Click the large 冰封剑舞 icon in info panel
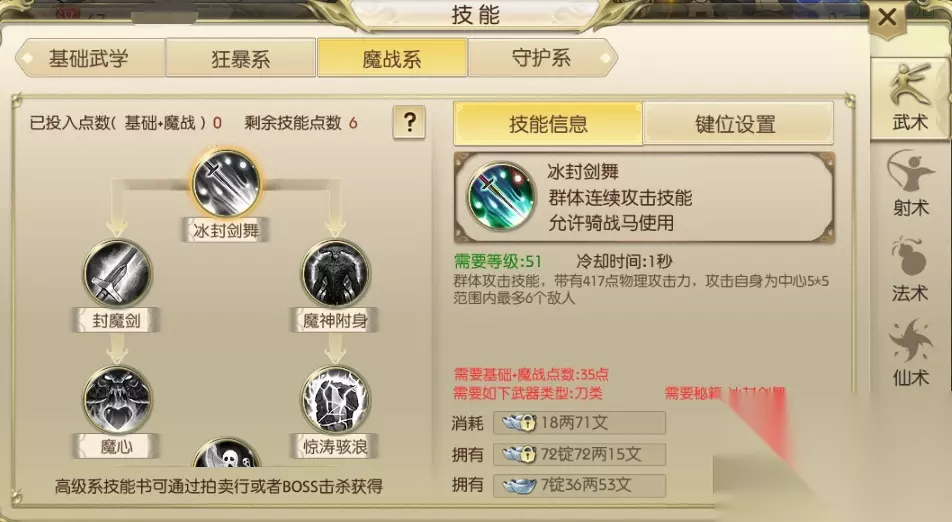Viewport: 952px width, 522px height. pyautogui.click(x=502, y=195)
